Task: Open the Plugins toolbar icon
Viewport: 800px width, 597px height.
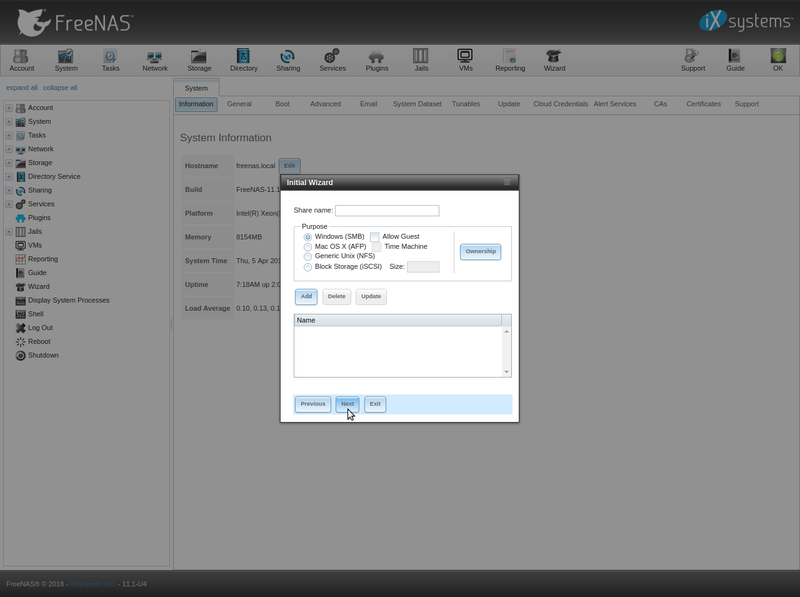Action: point(377,60)
